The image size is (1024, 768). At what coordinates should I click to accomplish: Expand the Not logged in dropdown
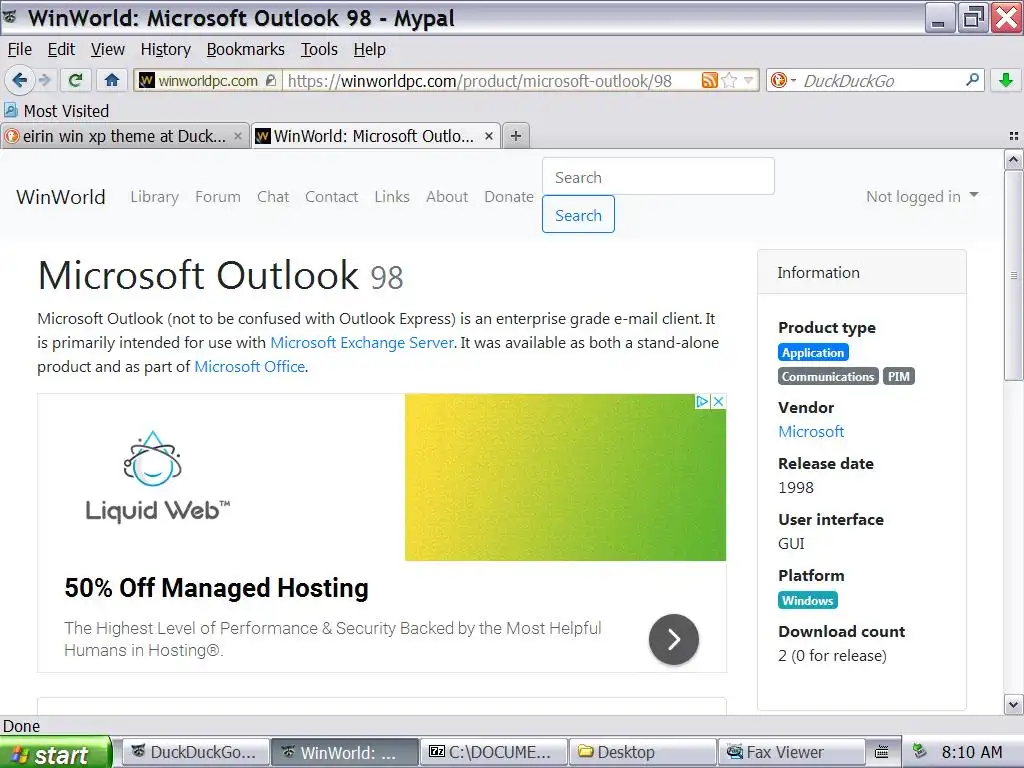click(x=922, y=197)
